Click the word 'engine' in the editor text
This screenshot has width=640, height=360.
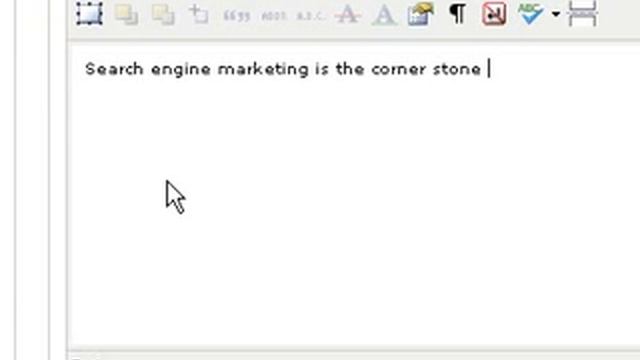[181, 70]
